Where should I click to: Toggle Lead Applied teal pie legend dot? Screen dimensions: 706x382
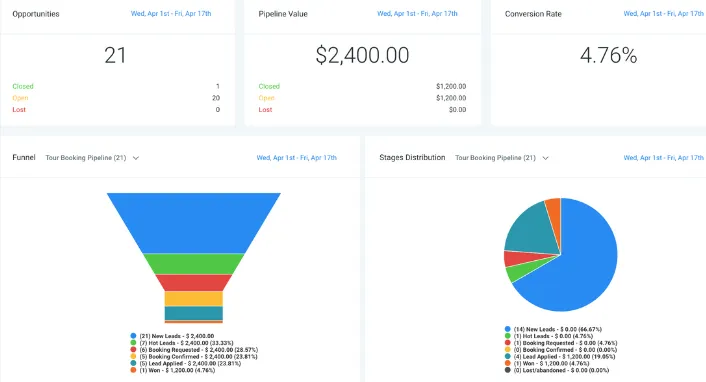pyautogui.click(x=507, y=356)
